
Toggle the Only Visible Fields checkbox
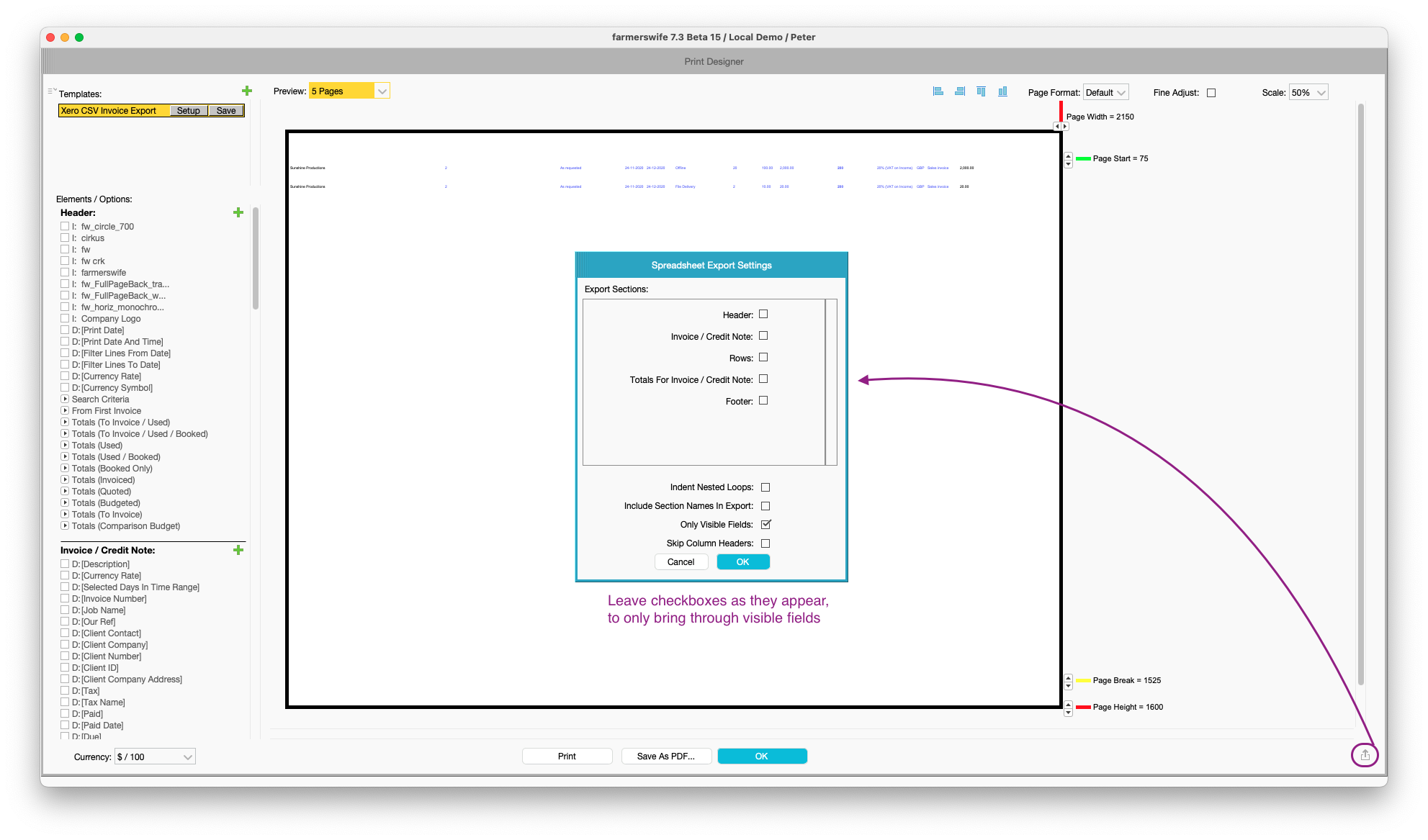coord(765,525)
